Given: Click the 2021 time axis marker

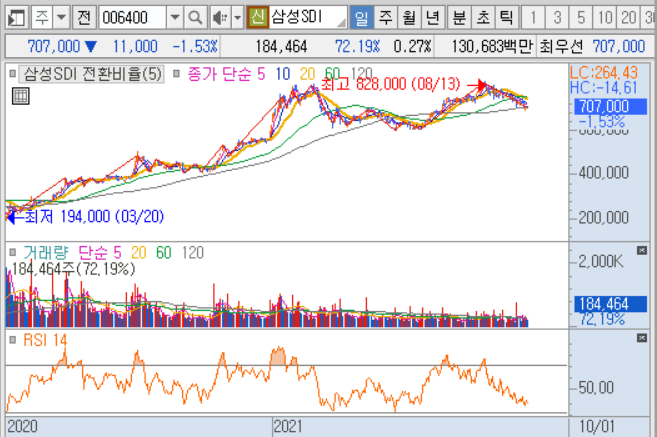Looking at the screenshot, I should pos(288,427).
